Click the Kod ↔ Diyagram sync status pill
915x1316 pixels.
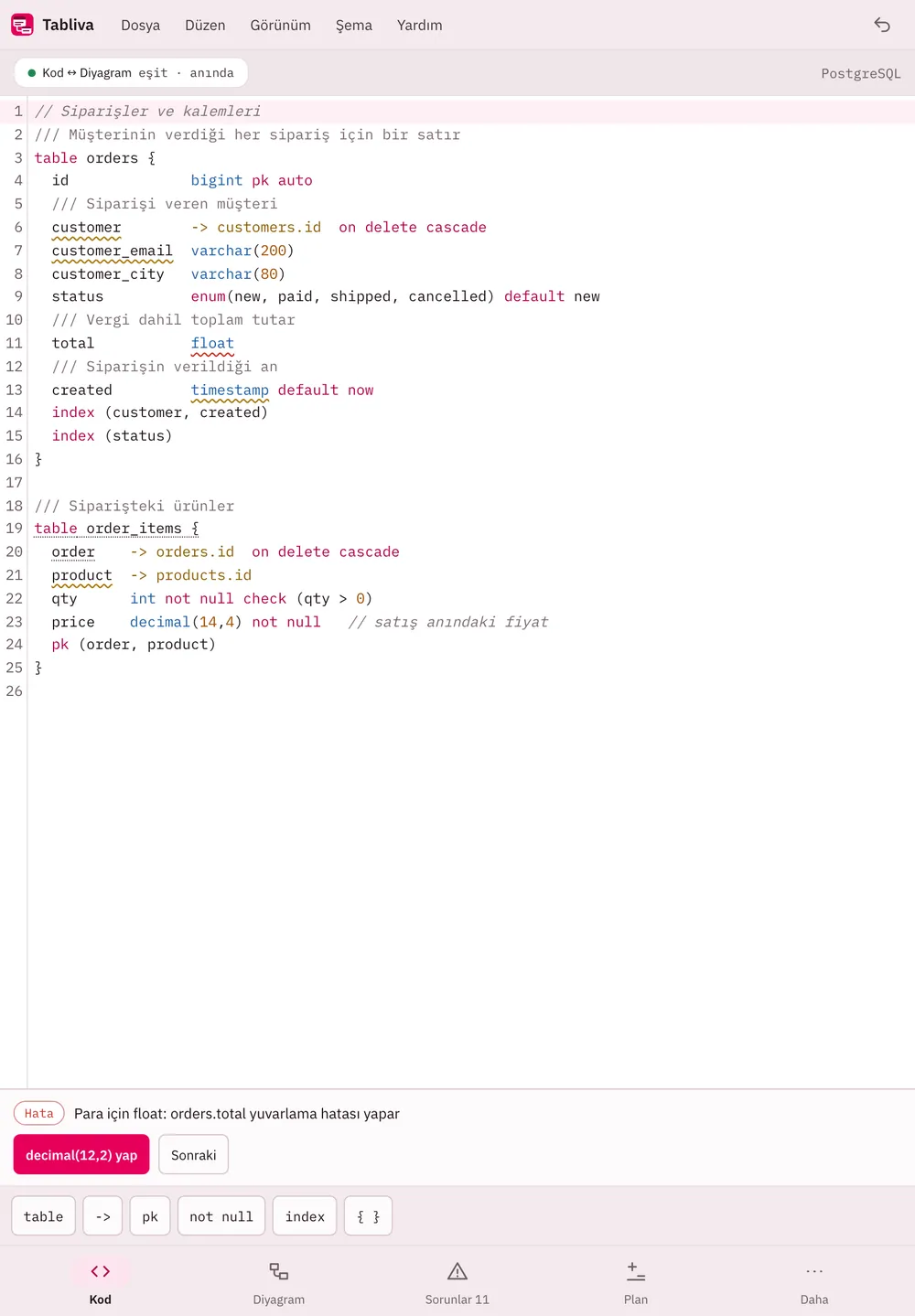tap(131, 73)
